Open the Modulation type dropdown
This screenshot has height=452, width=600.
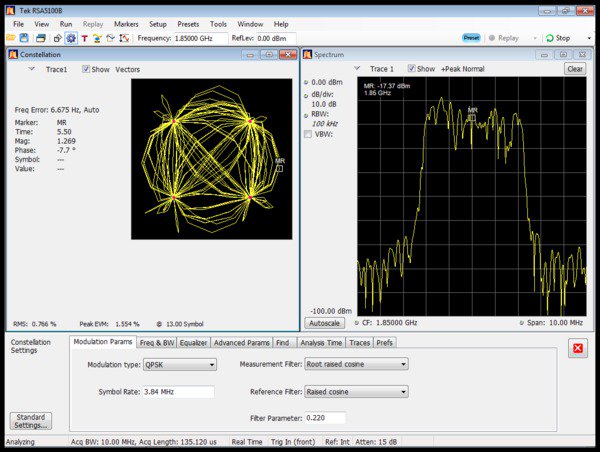click(179, 365)
